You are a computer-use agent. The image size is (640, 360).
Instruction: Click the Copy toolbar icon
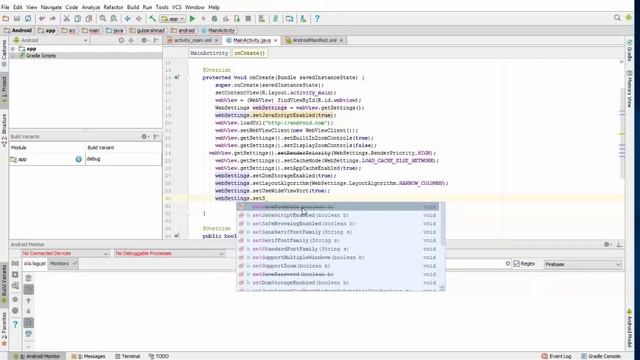click(78, 19)
